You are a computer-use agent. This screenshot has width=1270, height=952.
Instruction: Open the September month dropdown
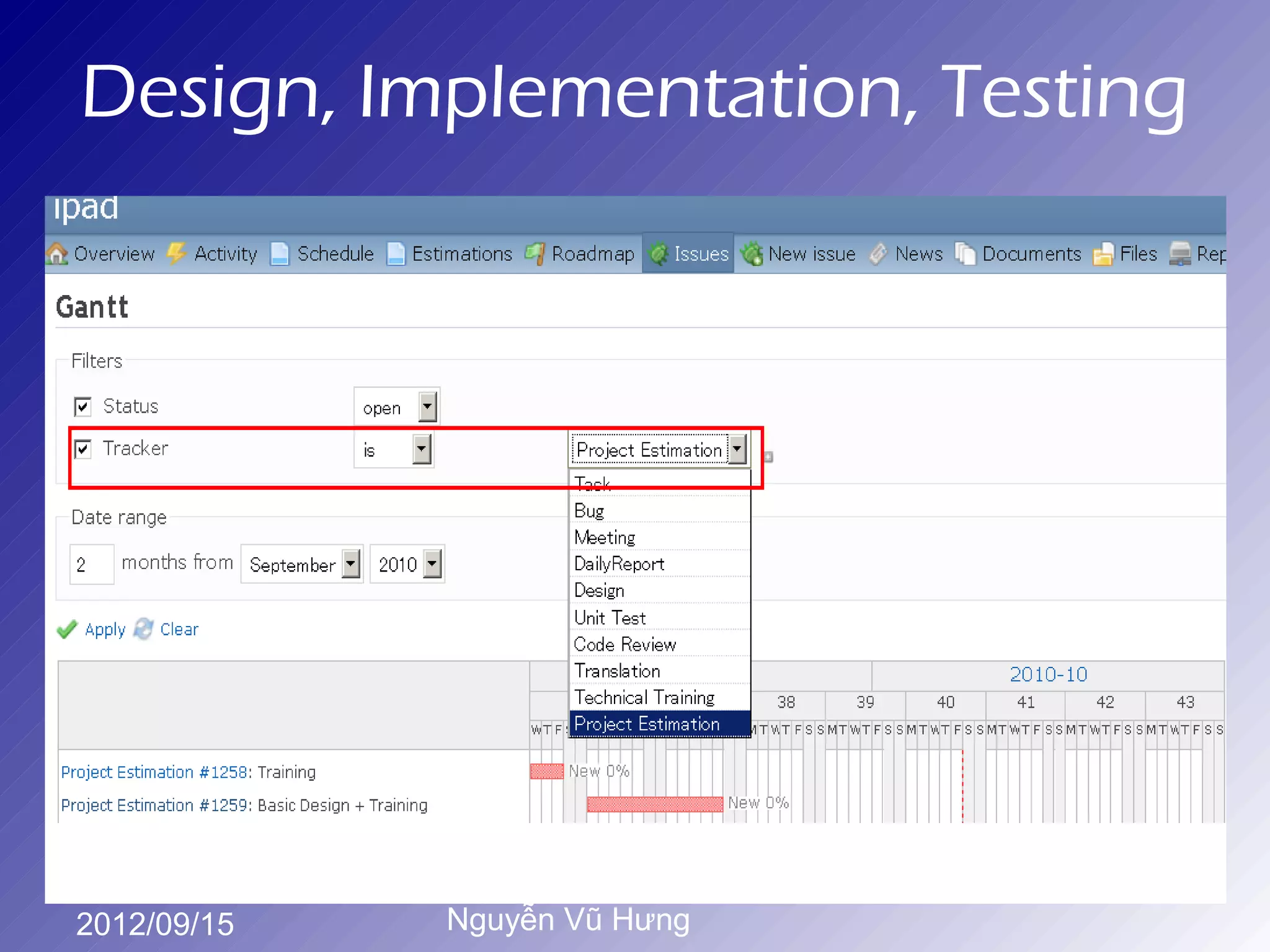pos(301,564)
